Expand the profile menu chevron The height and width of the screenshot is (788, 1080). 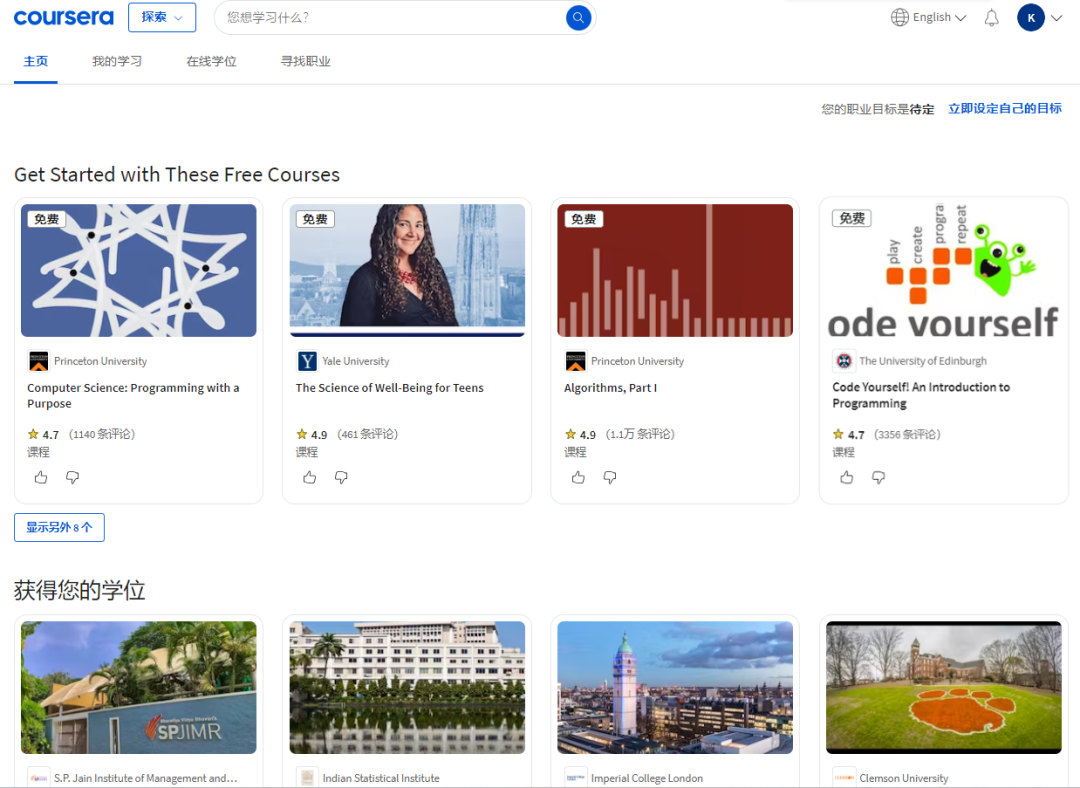(x=1057, y=18)
